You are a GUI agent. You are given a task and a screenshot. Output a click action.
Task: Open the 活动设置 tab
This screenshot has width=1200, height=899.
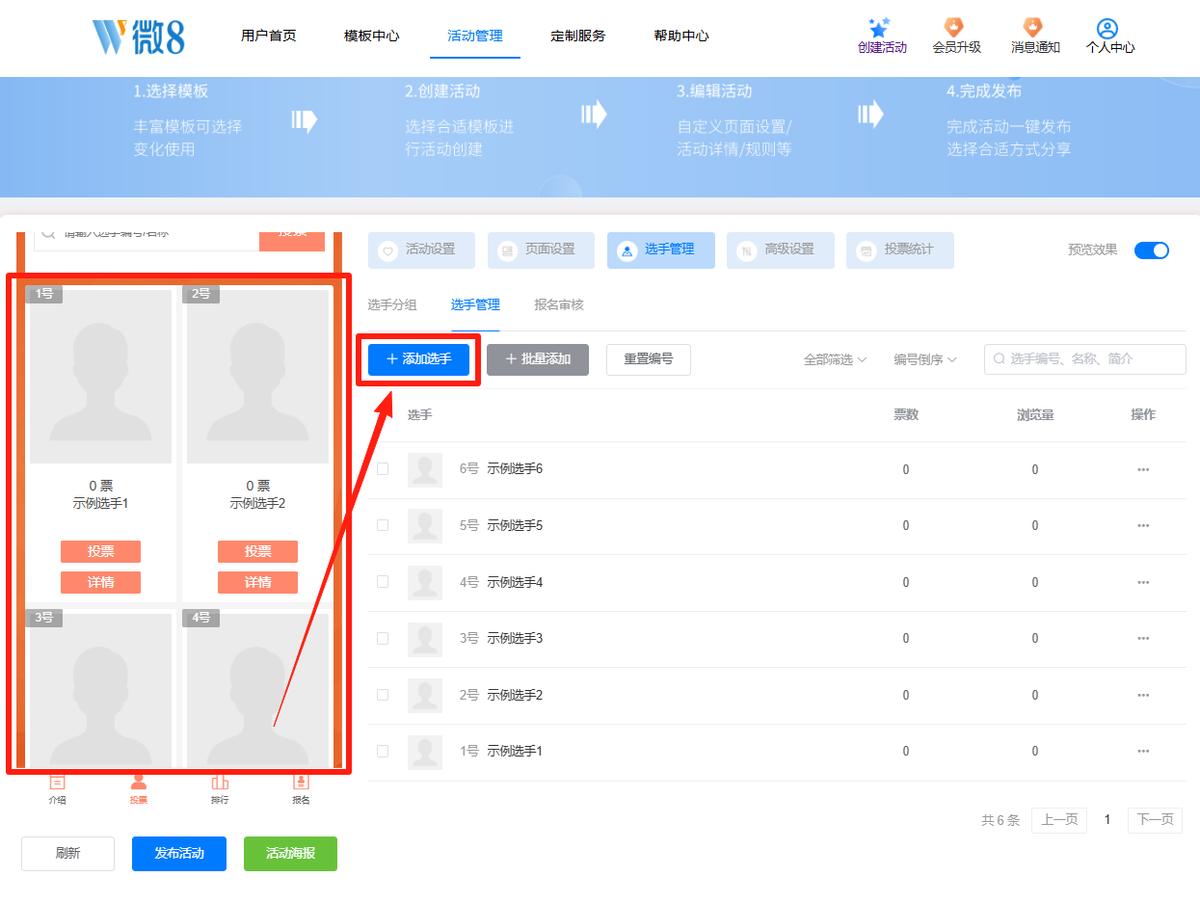pos(421,250)
